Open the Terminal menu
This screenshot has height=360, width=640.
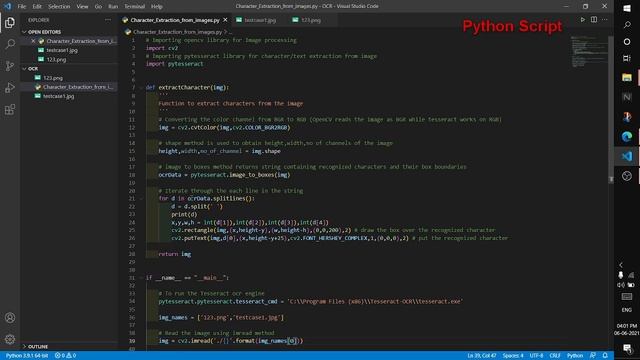pos(135,7)
